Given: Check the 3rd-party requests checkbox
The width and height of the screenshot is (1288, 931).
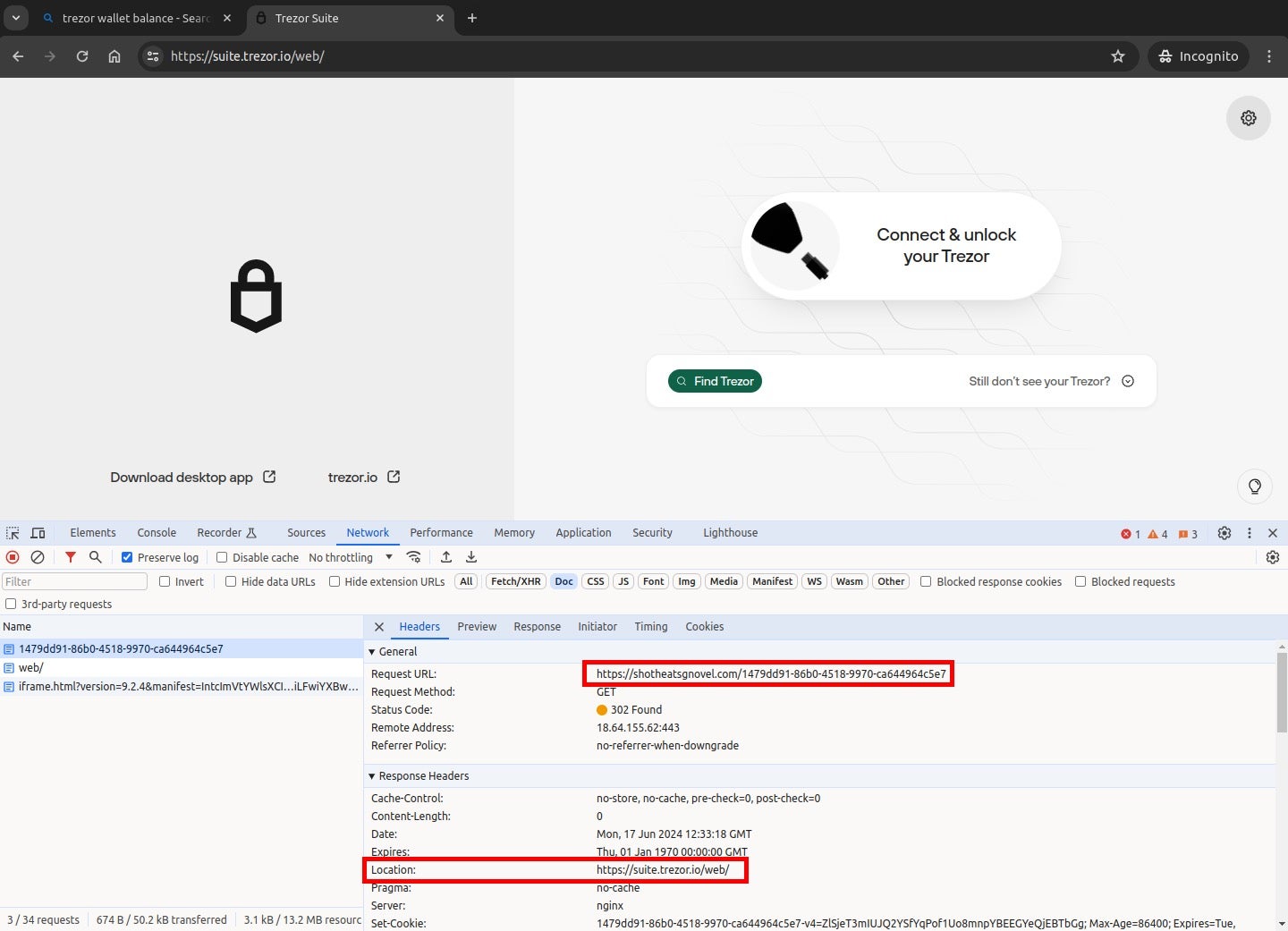Looking at the screenshot, I should click(x=11, y=604).
